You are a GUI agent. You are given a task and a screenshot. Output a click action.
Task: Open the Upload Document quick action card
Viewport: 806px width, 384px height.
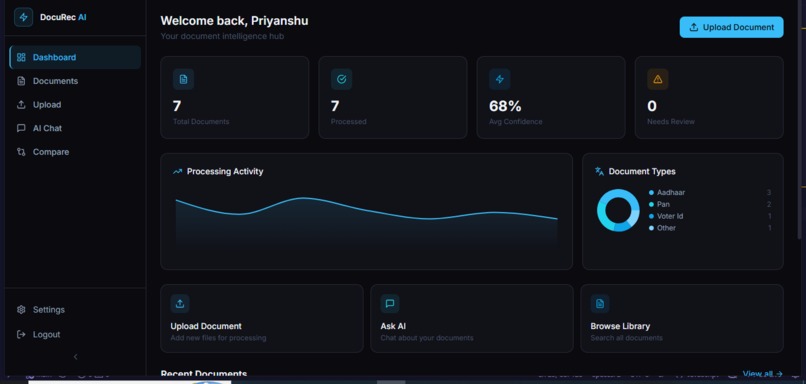262,318
